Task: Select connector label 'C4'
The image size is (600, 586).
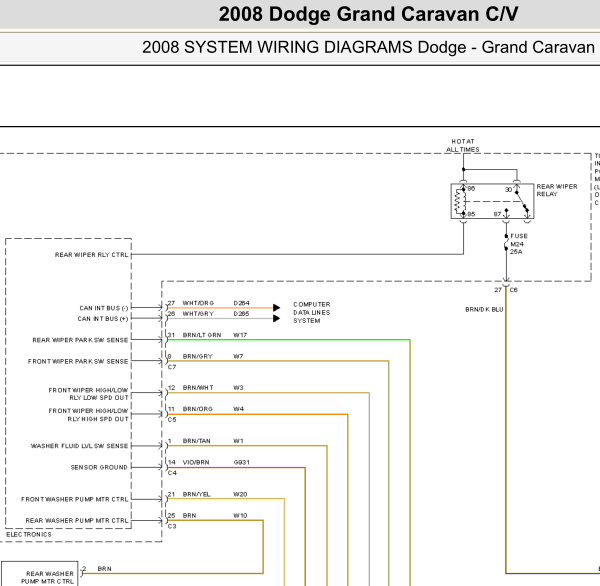Action: coord(172,473)
